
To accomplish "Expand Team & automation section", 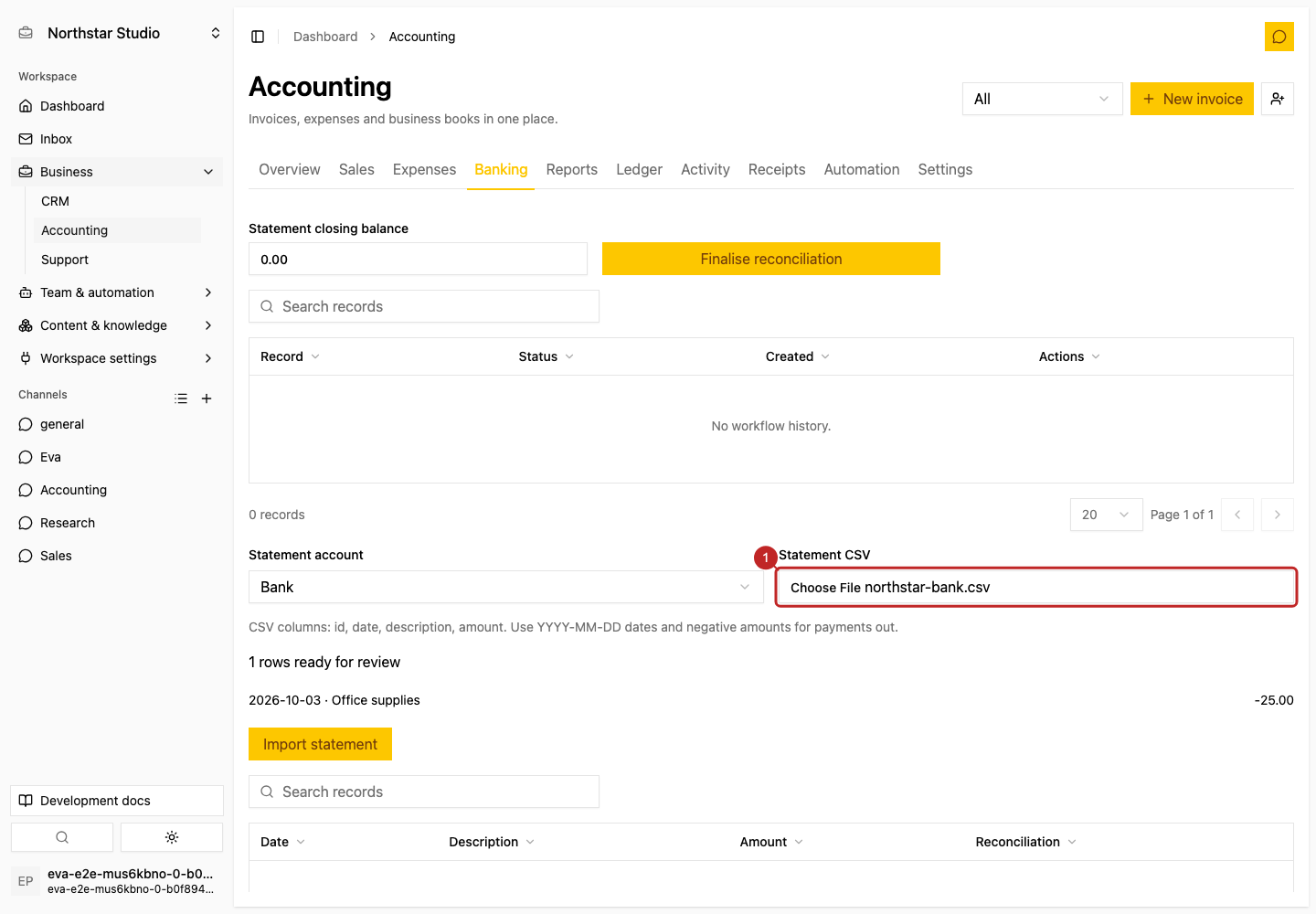I will coord(117,292).
